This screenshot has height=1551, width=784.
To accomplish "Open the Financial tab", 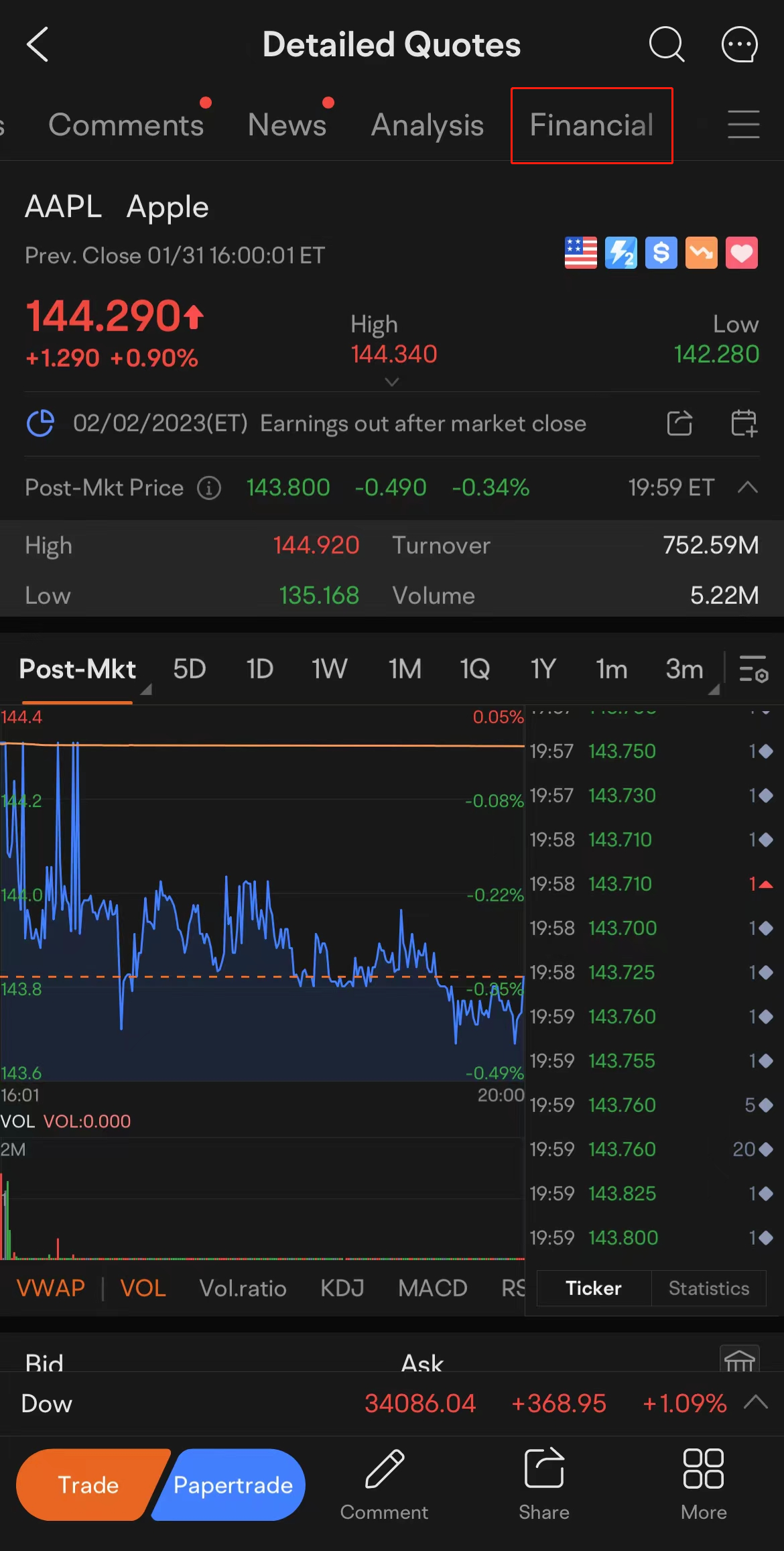I will pyautogui.click(x=592, y=125).
